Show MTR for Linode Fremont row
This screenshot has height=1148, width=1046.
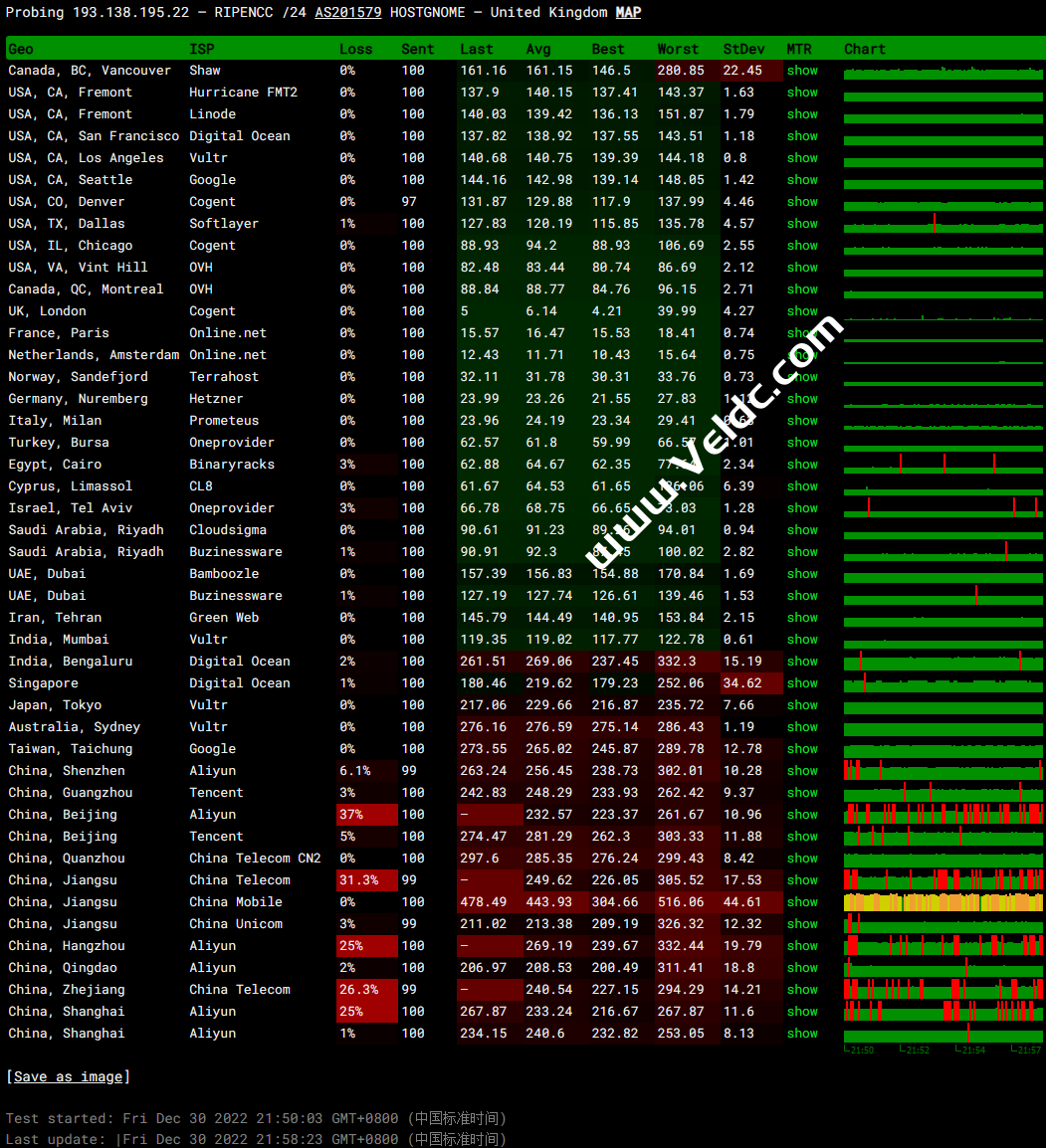click(802, 114)
